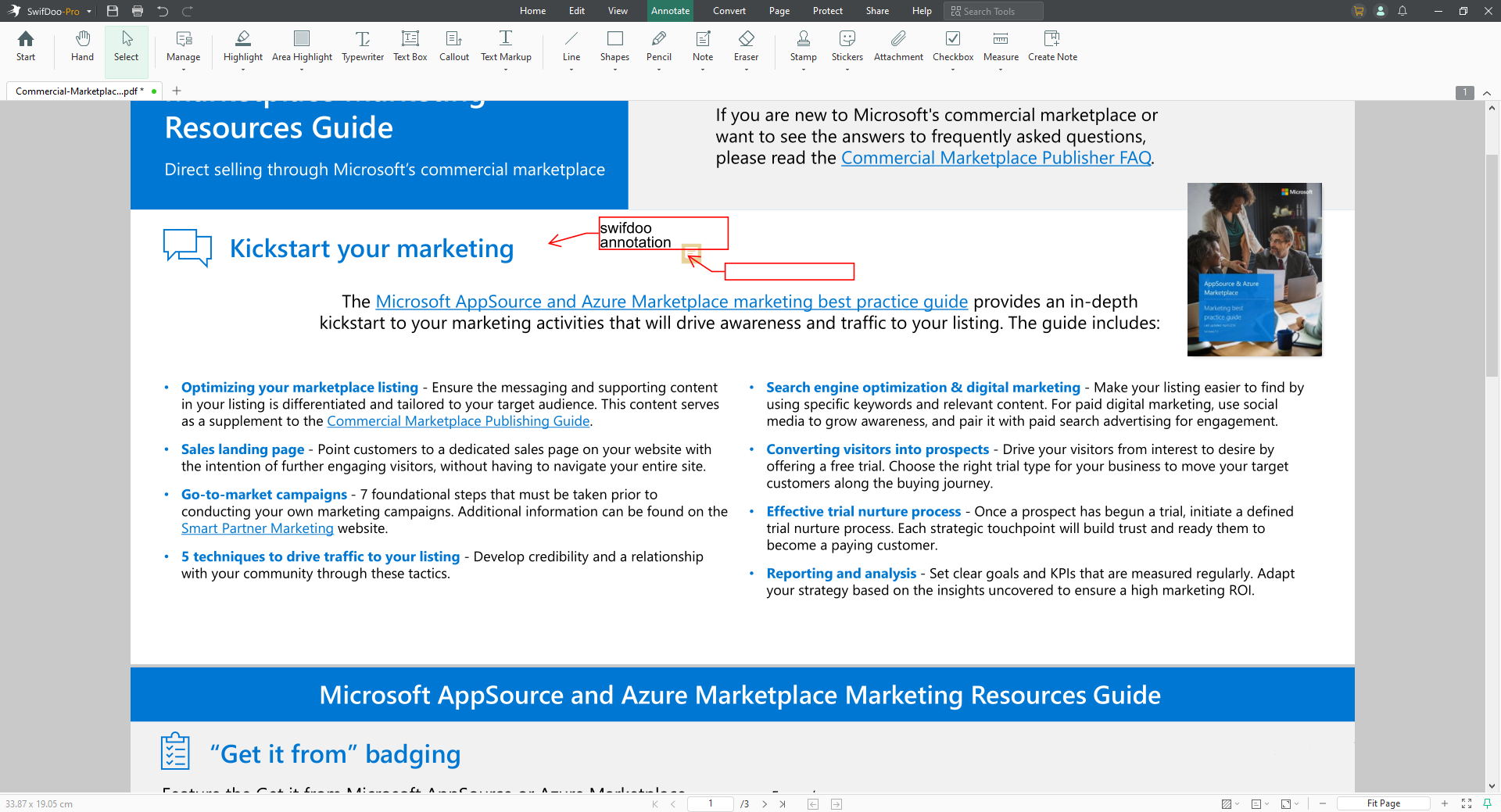Select the Eraser tool
Image resolution: width=1501 pixels, height=812 pixels.
click(746, 46)
